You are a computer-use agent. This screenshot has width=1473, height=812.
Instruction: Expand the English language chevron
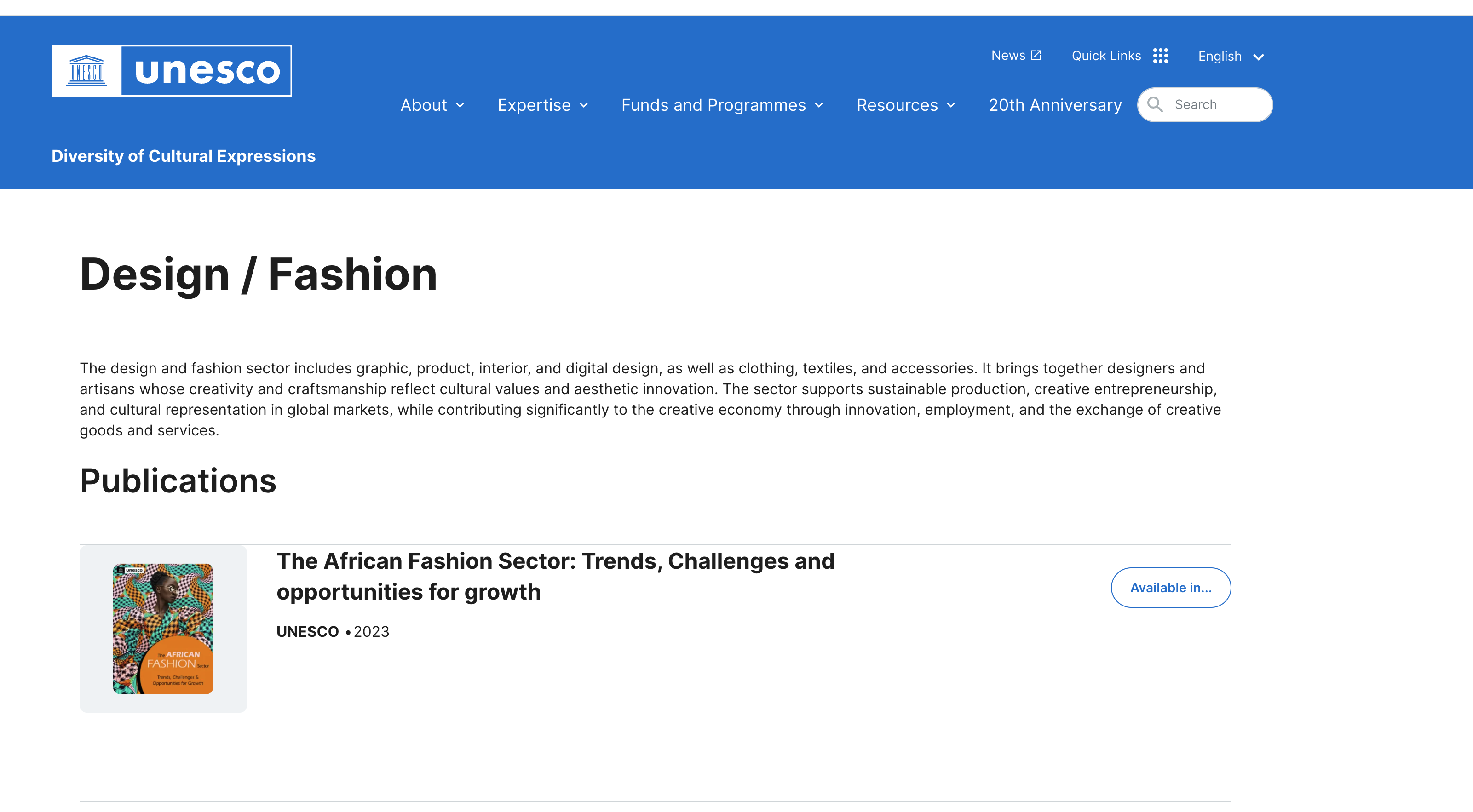[1258, 57]
